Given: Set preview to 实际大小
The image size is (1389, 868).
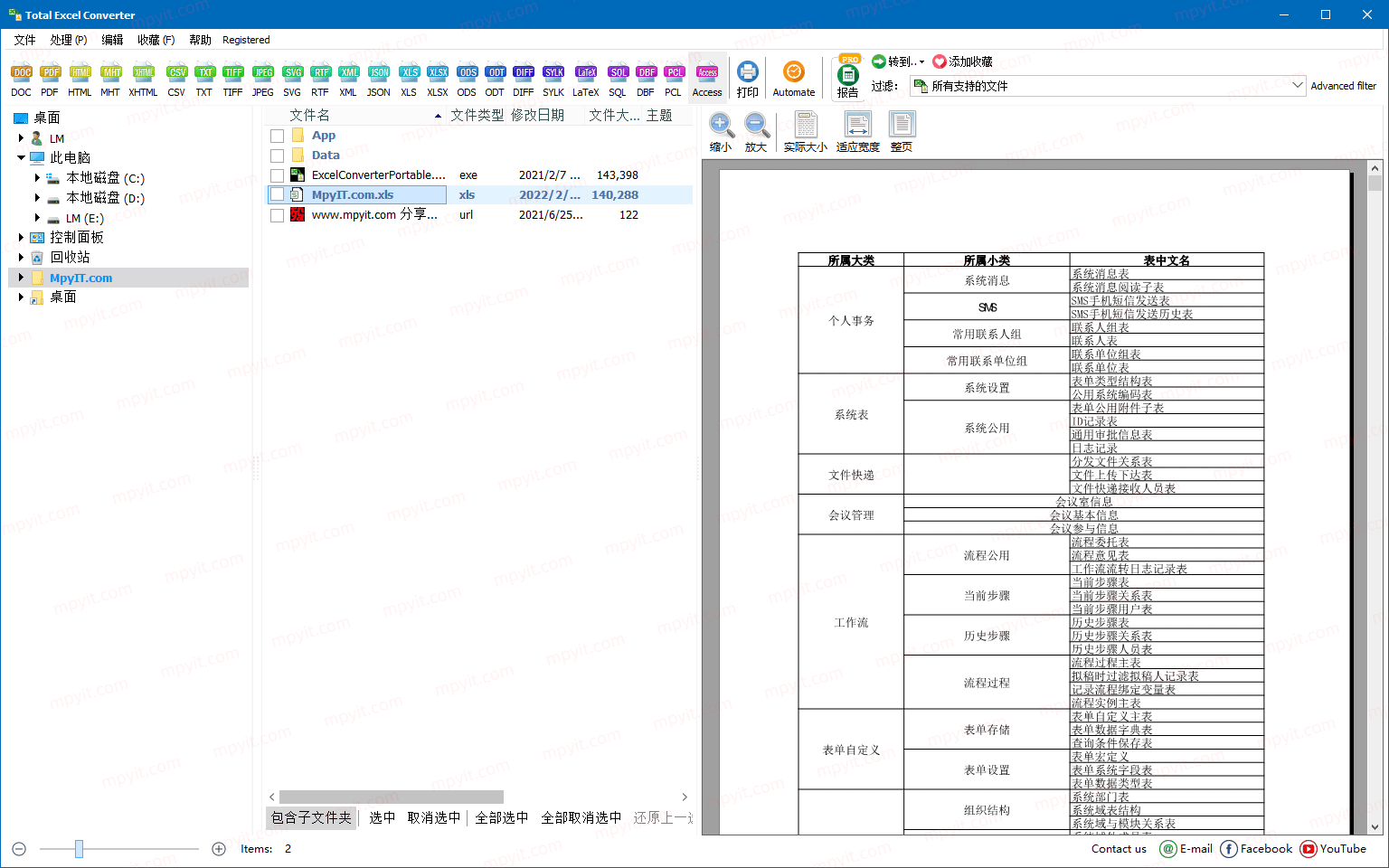Looking at the screenshot, I should (805, 132).
